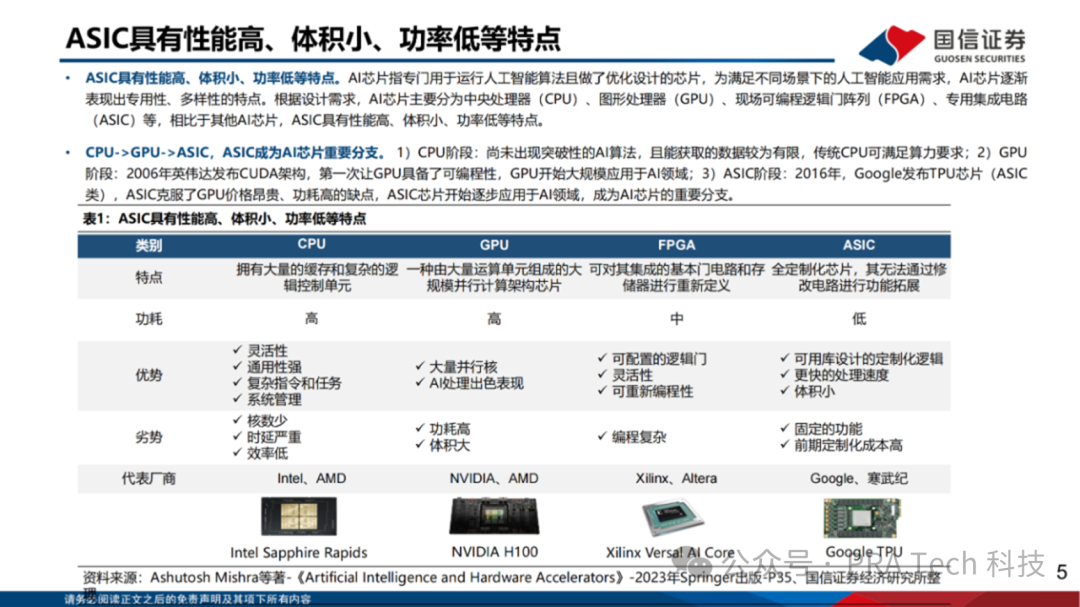The image size is (1080, 607).
Task: Select the NVIDIA H100 chip image
Action: pos(494,515)
